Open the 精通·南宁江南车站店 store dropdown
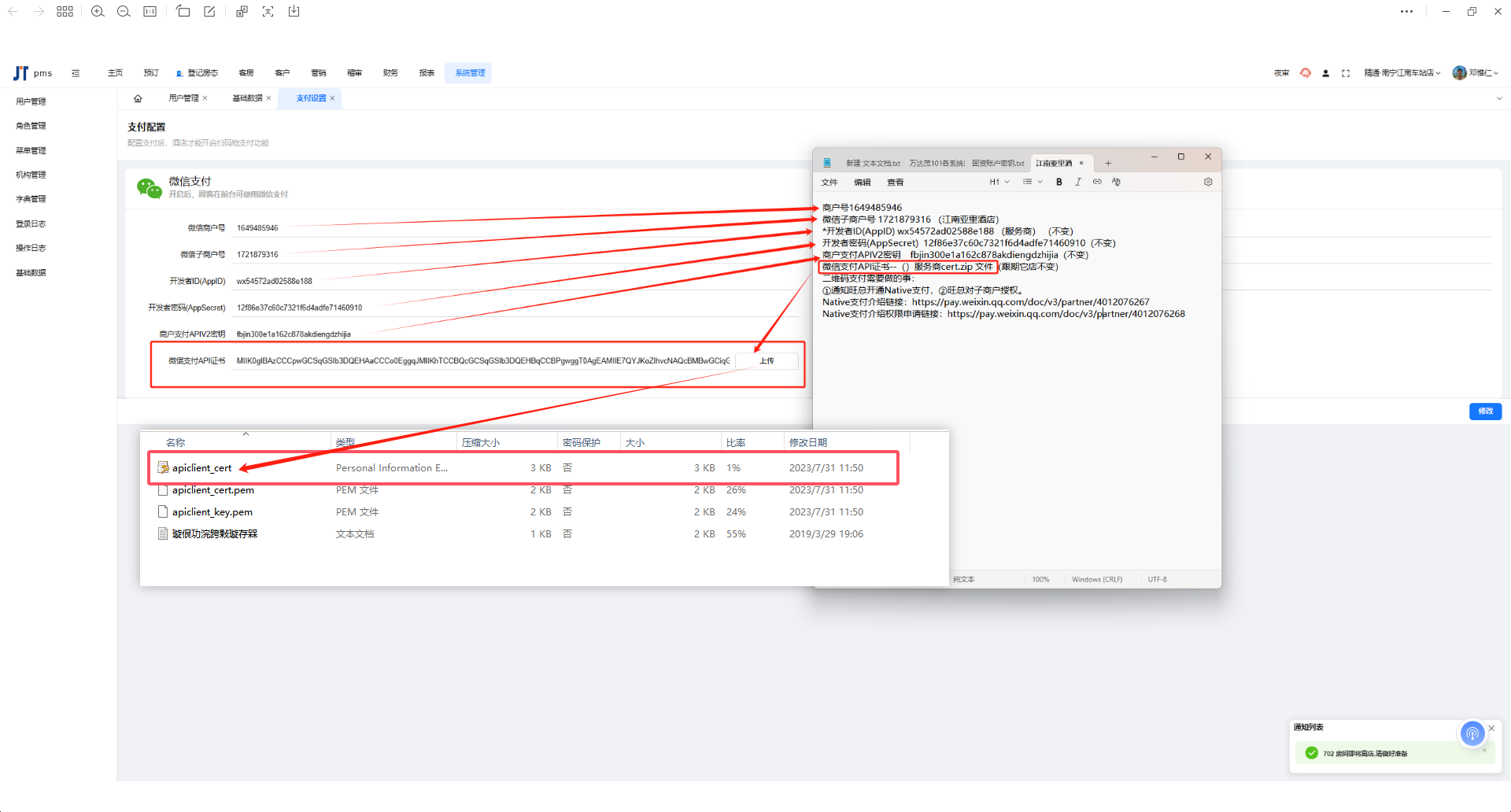The image size is (1511, 812). click(1402, 73)
